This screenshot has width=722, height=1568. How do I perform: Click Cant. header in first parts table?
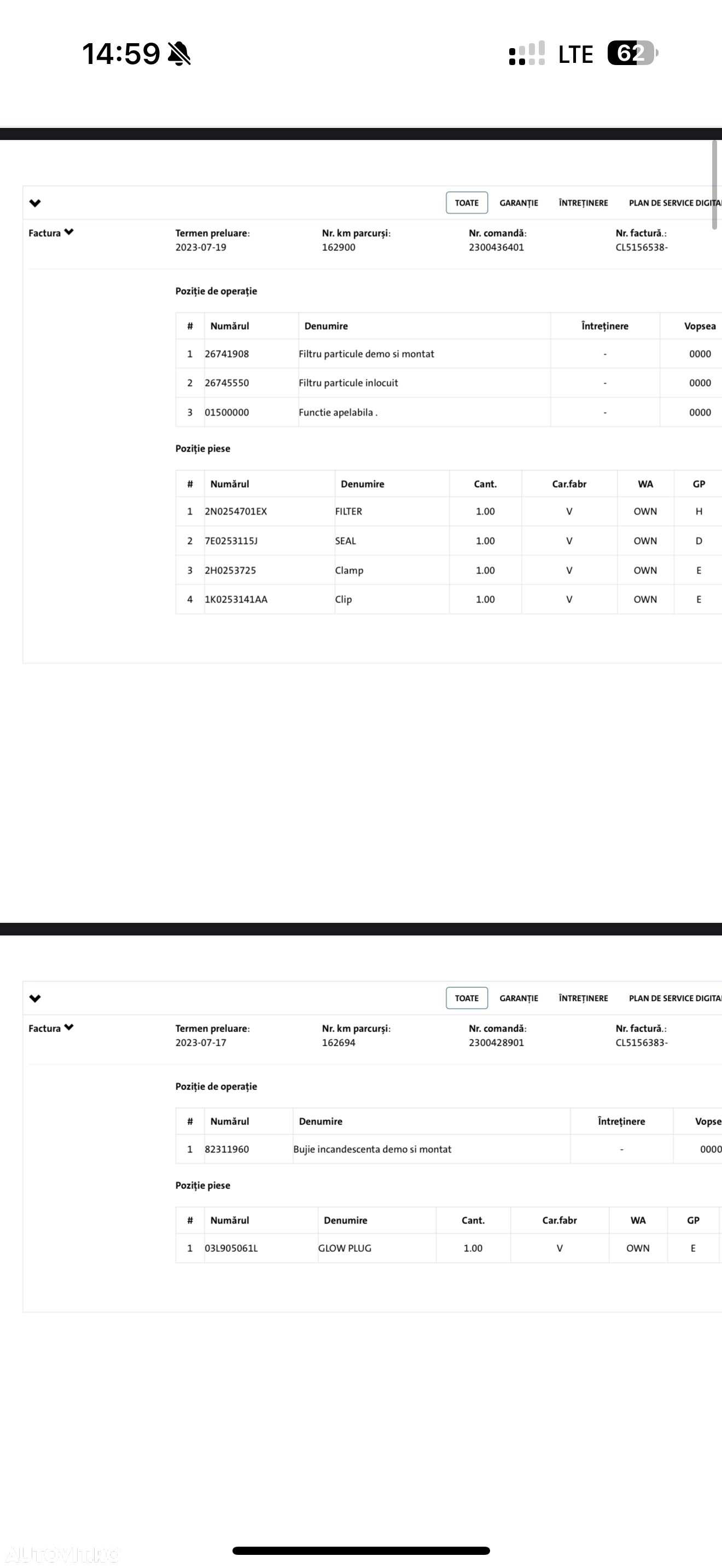point(485,484)
